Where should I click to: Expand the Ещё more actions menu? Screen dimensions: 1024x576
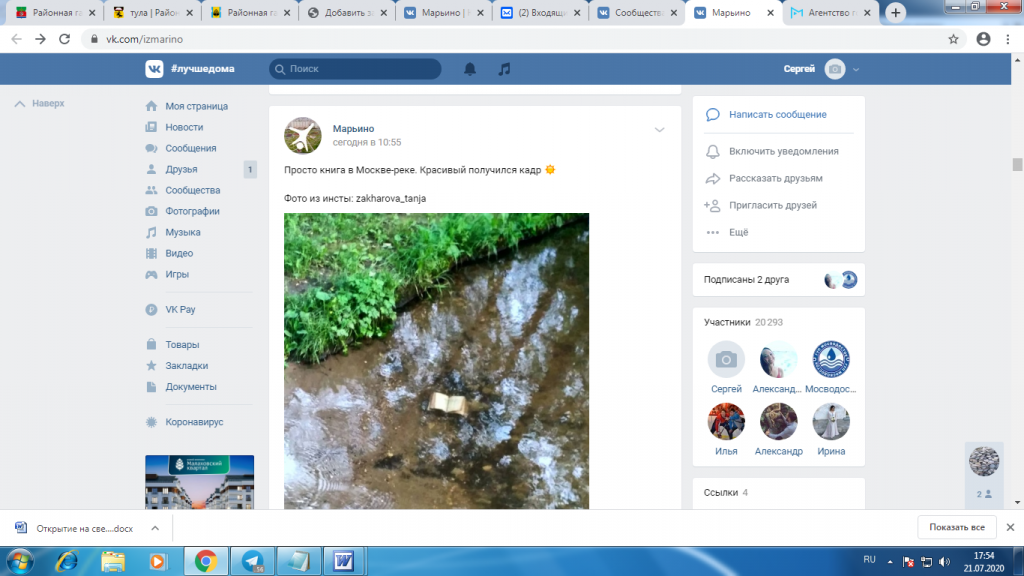pos(739,232)
